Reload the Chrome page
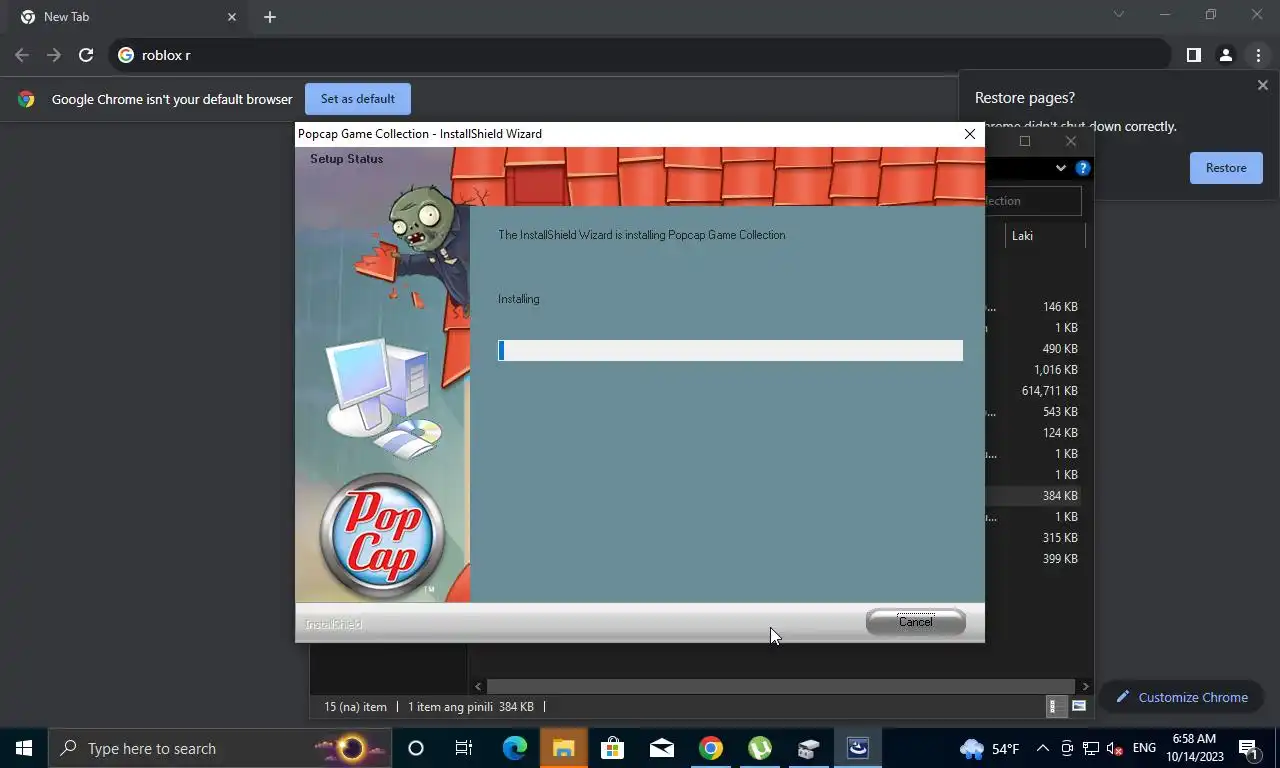Image resolution: width=1280 pixels, height=768 pixels. (x=86, y=55)
